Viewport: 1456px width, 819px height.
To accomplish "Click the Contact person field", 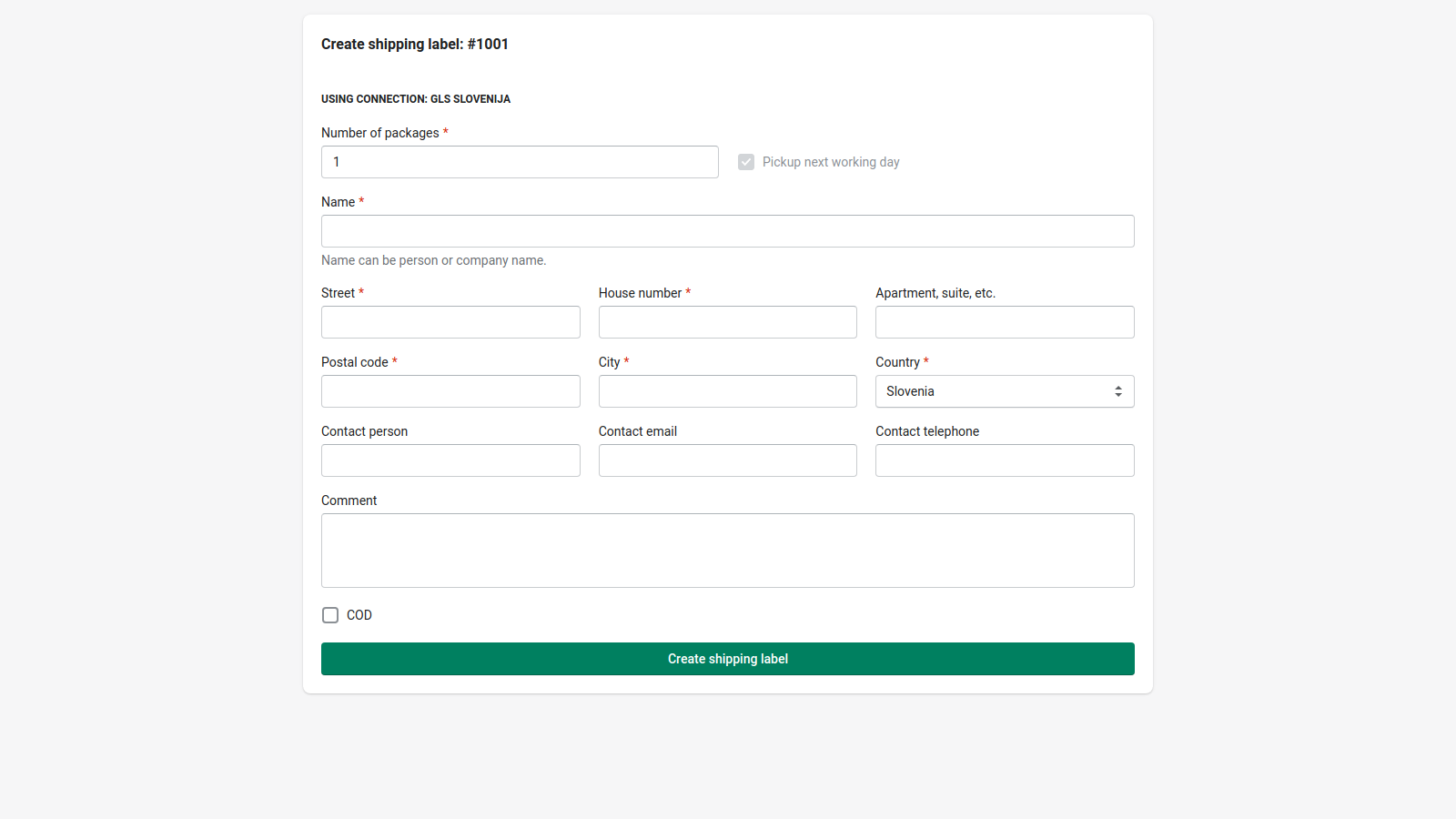I will pyautogui.click(x=450, y=460).
